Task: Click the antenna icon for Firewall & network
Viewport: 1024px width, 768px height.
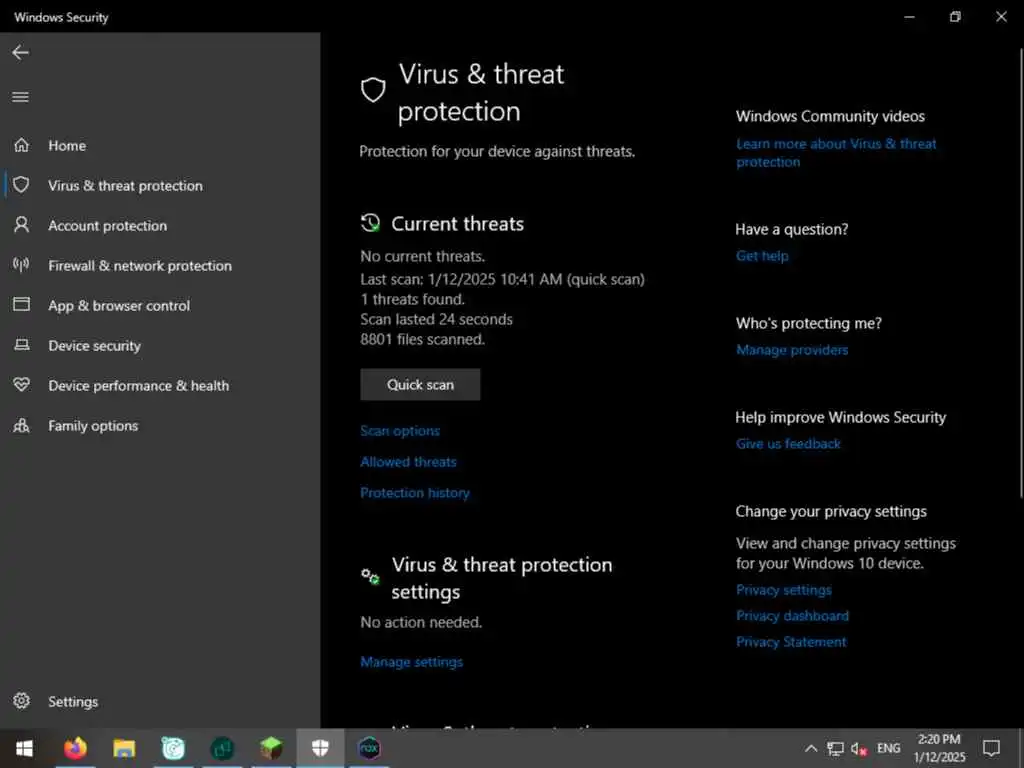Action: coord(22,264)
